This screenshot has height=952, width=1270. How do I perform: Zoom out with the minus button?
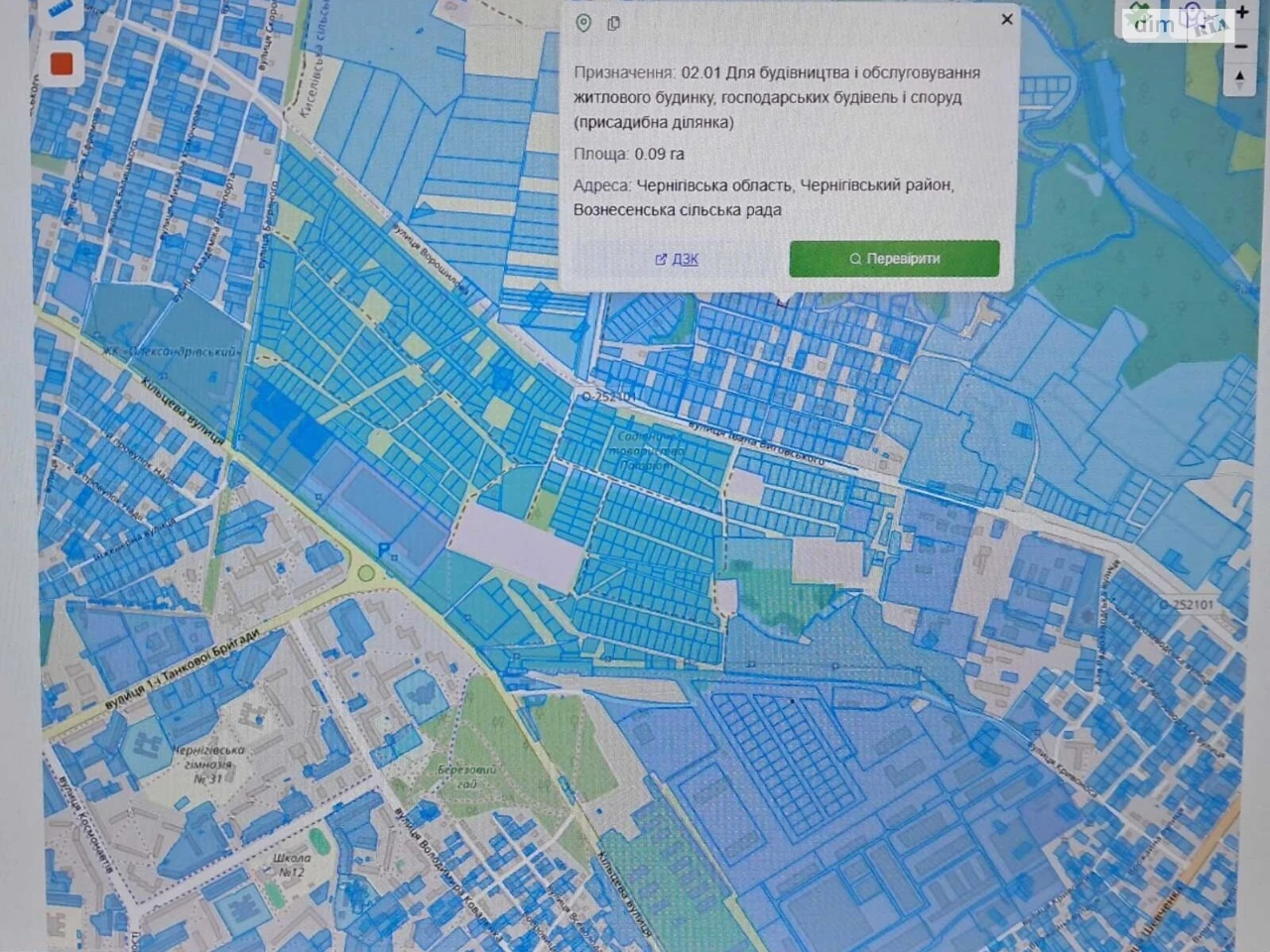(x=1241, y=46)
